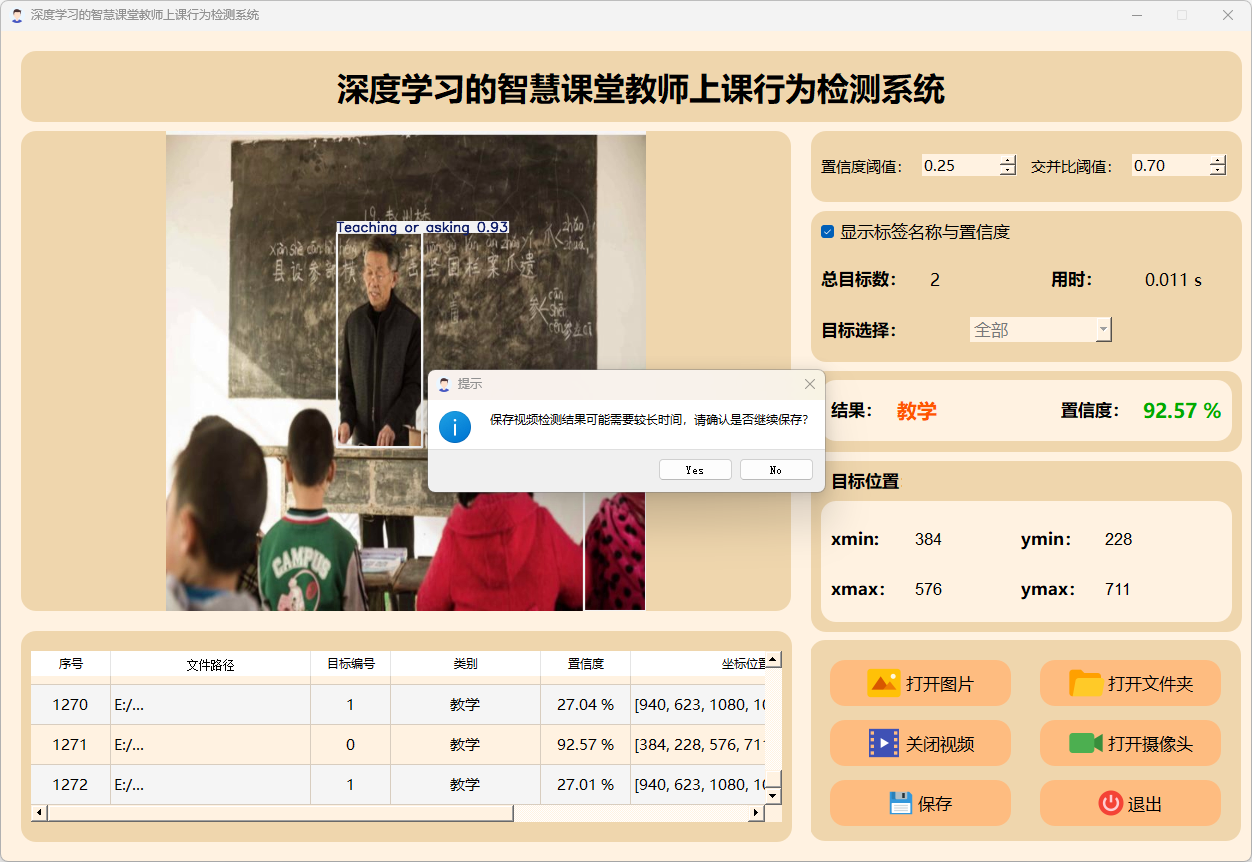Click the green camera icon for 打开摄像头
The height and width of the screenshot is (862, 1252).
point(1085,744)
